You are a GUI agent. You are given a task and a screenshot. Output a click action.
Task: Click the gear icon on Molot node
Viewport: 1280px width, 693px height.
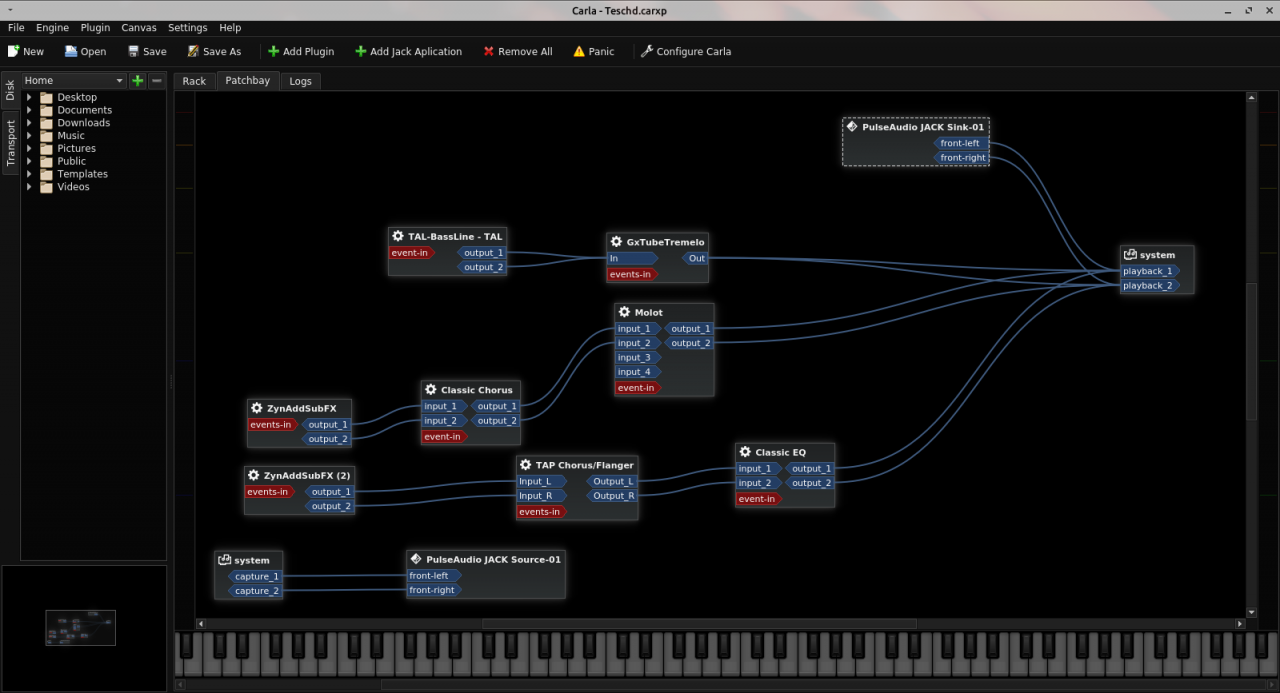tap(624, 312)
